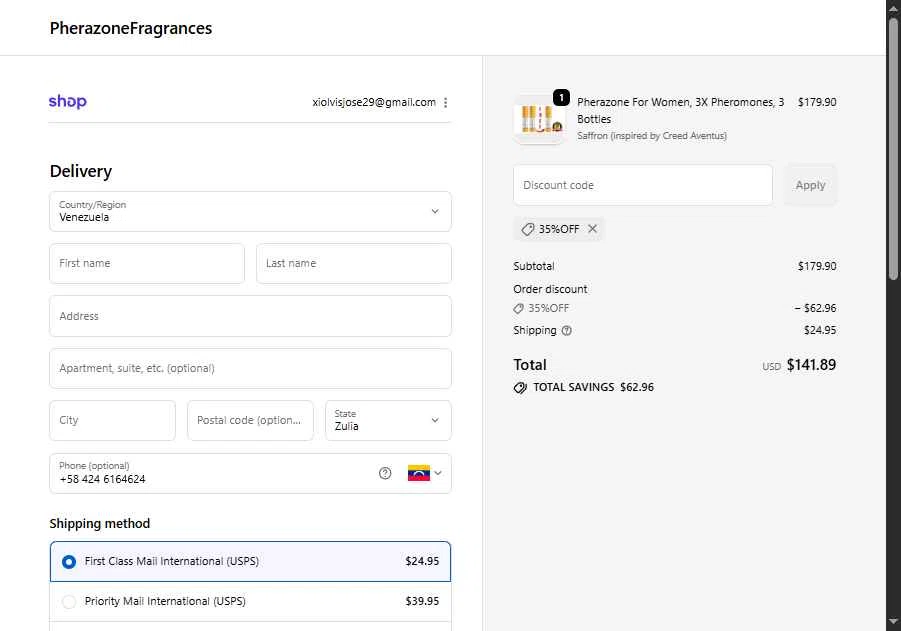The image size is (901, 631).
Task: Click the item quantity badge
Action: (561, 98)
